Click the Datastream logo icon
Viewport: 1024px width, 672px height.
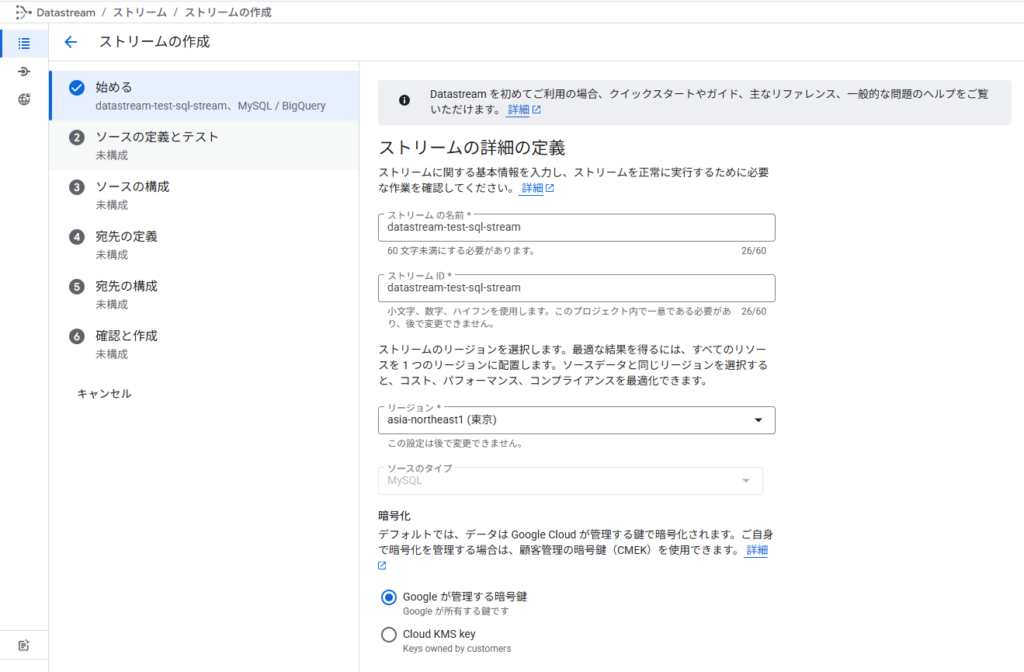click(23, 13)
